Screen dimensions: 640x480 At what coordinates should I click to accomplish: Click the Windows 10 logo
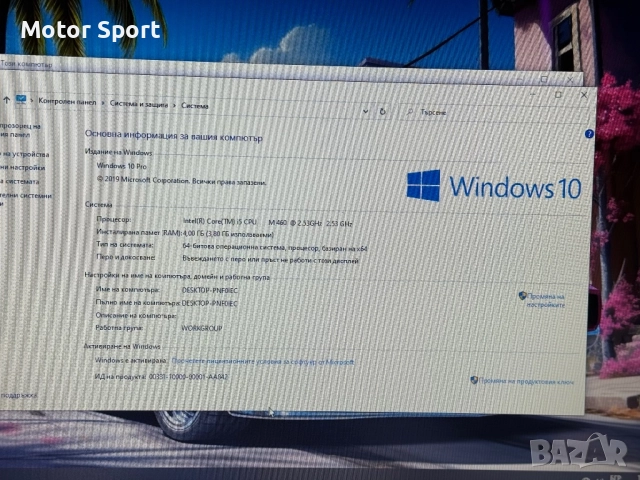click(494, 186)
